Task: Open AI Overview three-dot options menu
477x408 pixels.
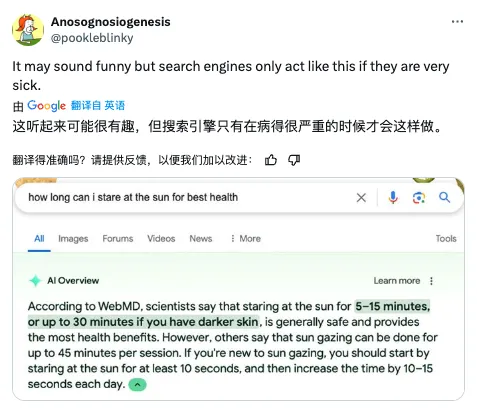Action: pos(431,281)
